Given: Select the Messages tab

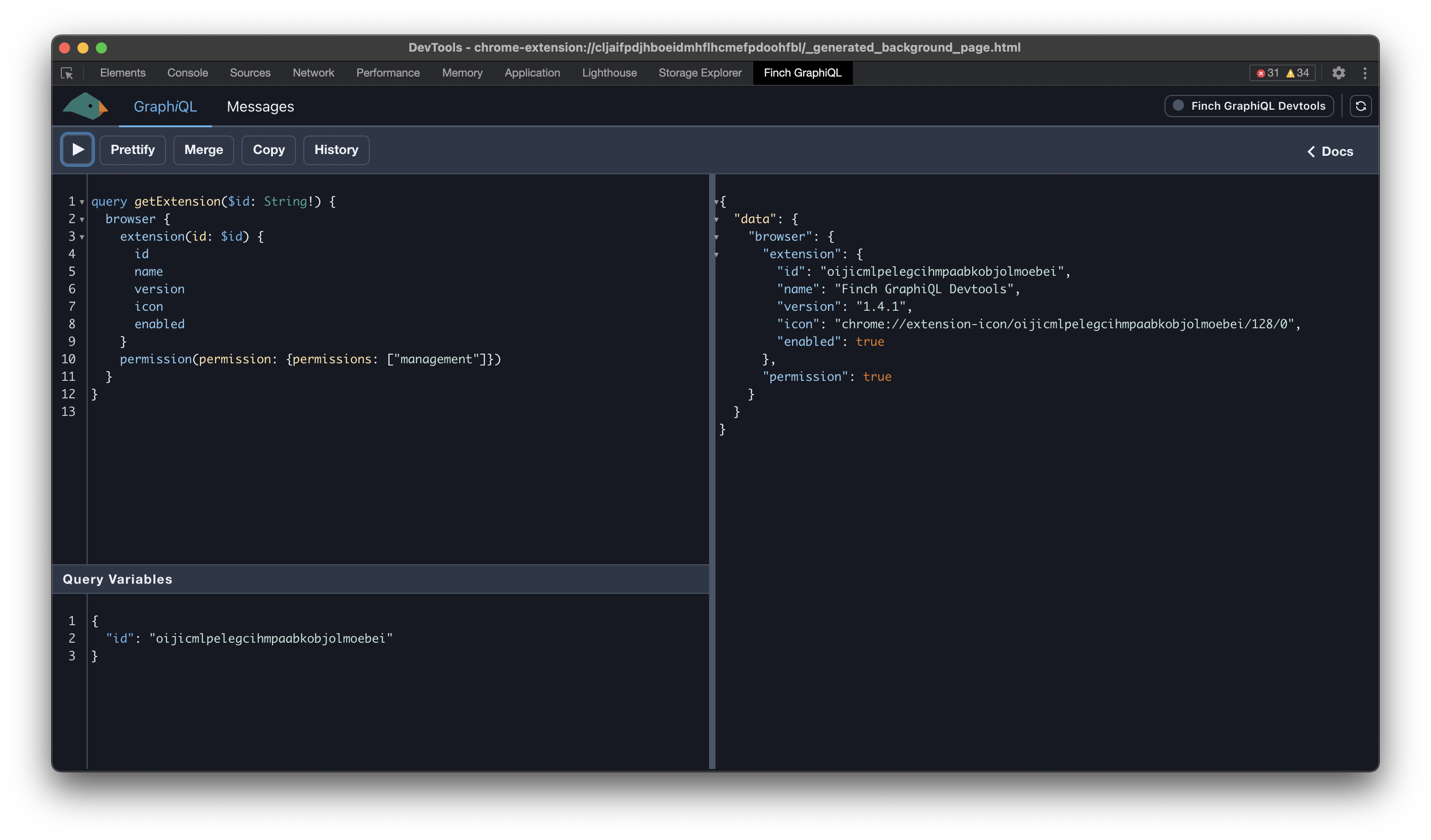Looking at the screenshot, I should pyautogui.click(x=260, y=106).
